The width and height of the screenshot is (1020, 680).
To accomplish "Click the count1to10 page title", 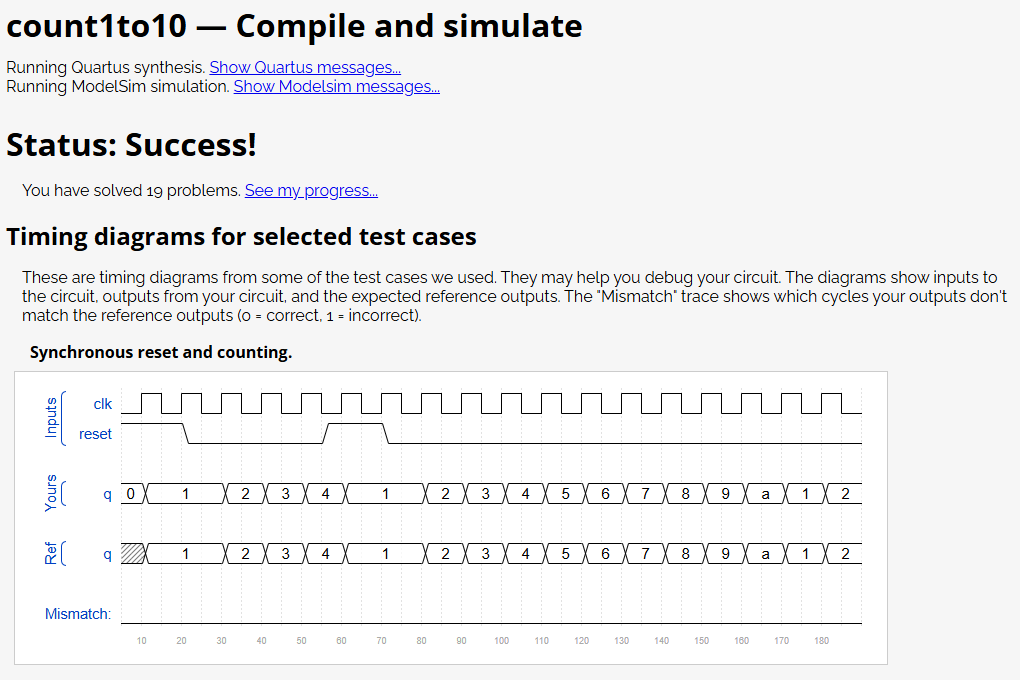I will pyautogui.click(x=97, y=26).
